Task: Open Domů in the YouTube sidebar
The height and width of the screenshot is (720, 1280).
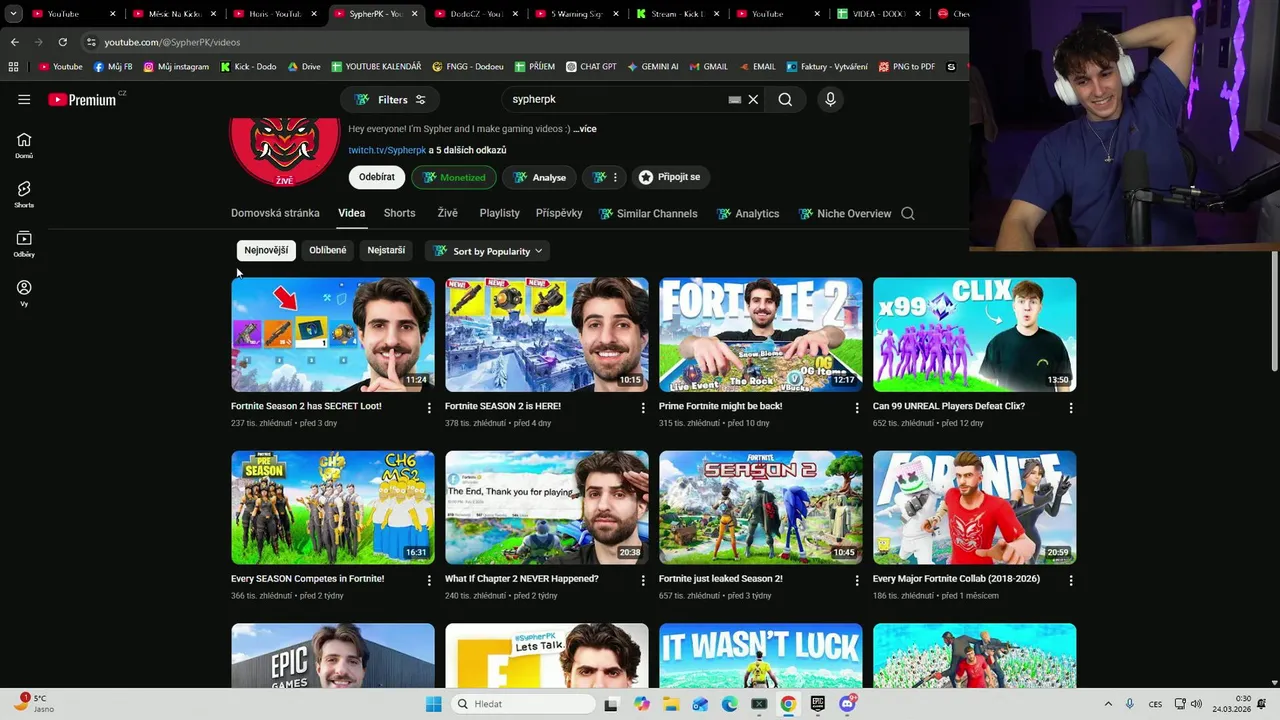Action: tap(24, 146)
